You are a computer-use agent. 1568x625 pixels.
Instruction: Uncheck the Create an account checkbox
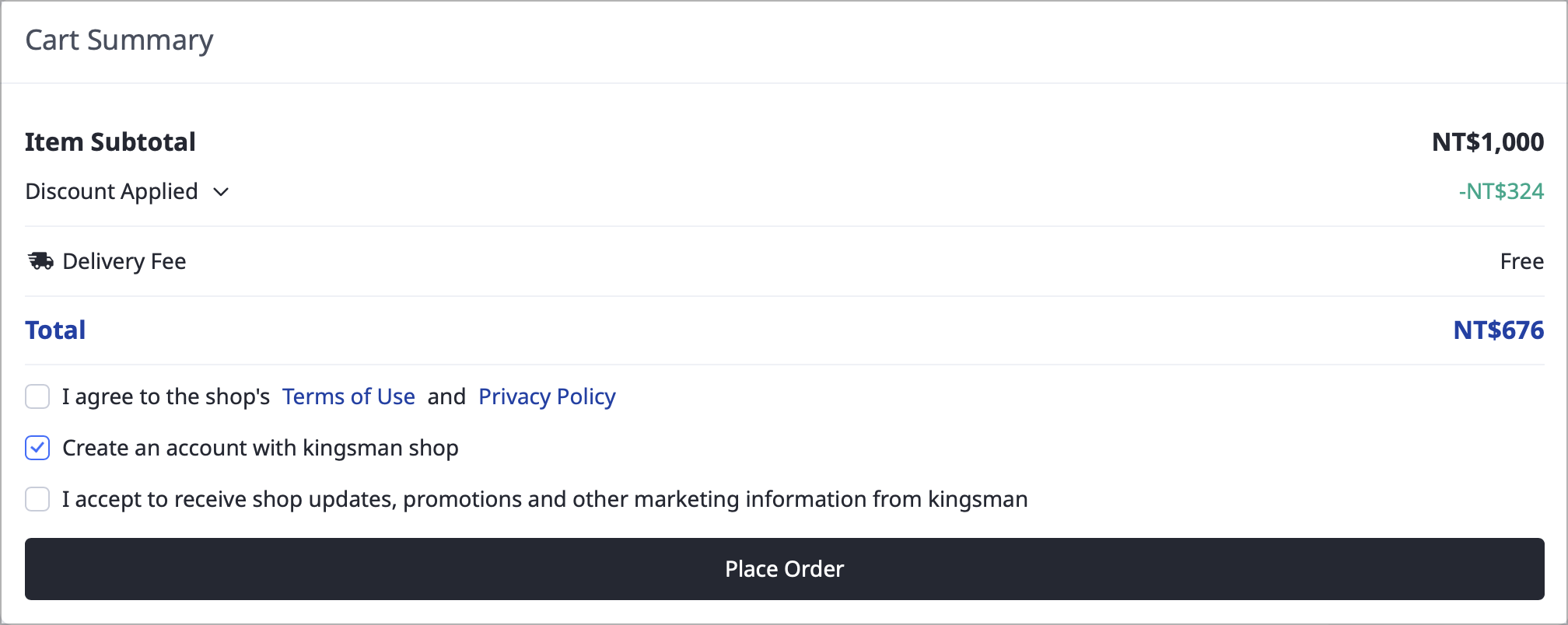(37, 448)
